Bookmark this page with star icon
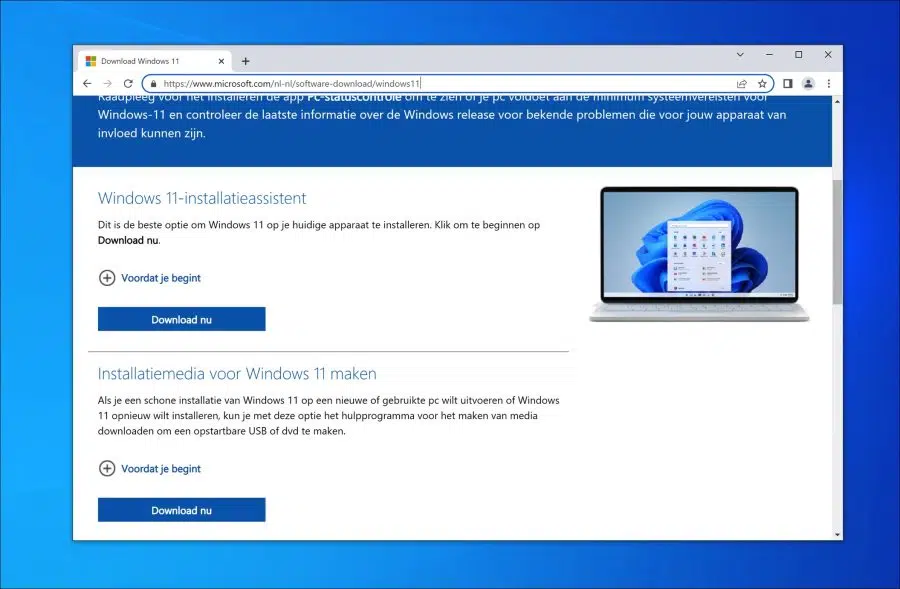Image resolution: width=900 pixels, height=589 pixels. tap(762, 84)
